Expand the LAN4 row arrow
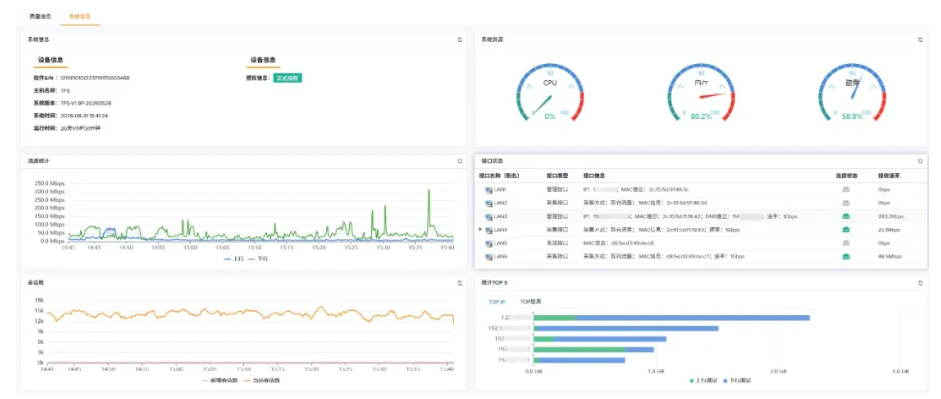This screenshot has width=941, height=399. tap(480, 230)
